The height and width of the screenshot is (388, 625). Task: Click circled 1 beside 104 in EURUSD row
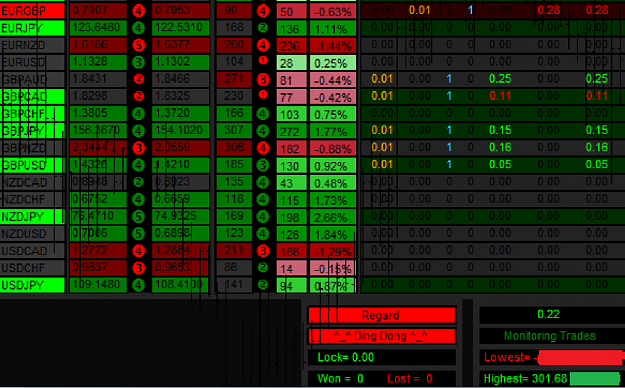pos(263,61)
